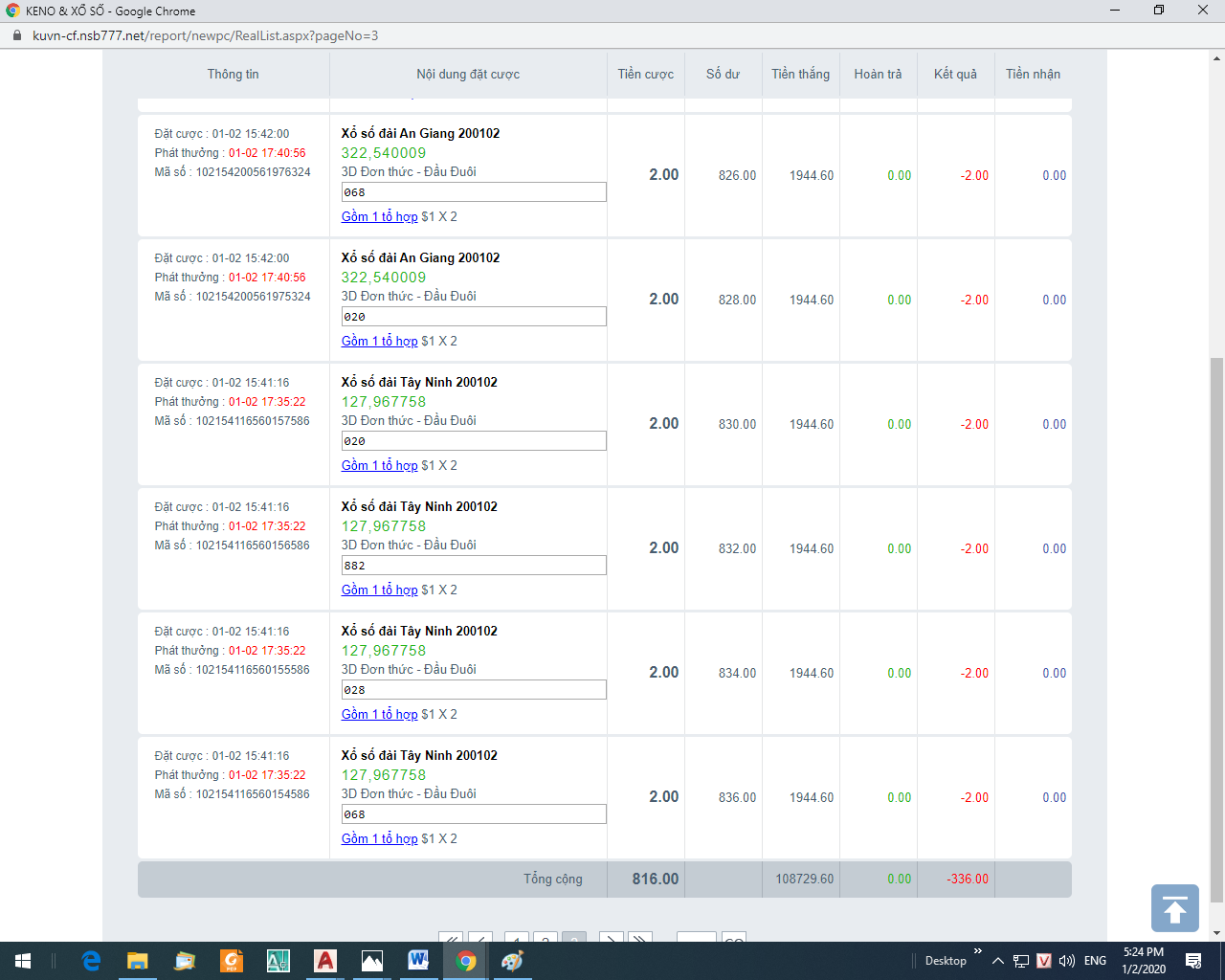The height and width of the screenshot is (980, 1225).
Task: Open the ENG input language menu
Action: click(x=1095, y=961)
